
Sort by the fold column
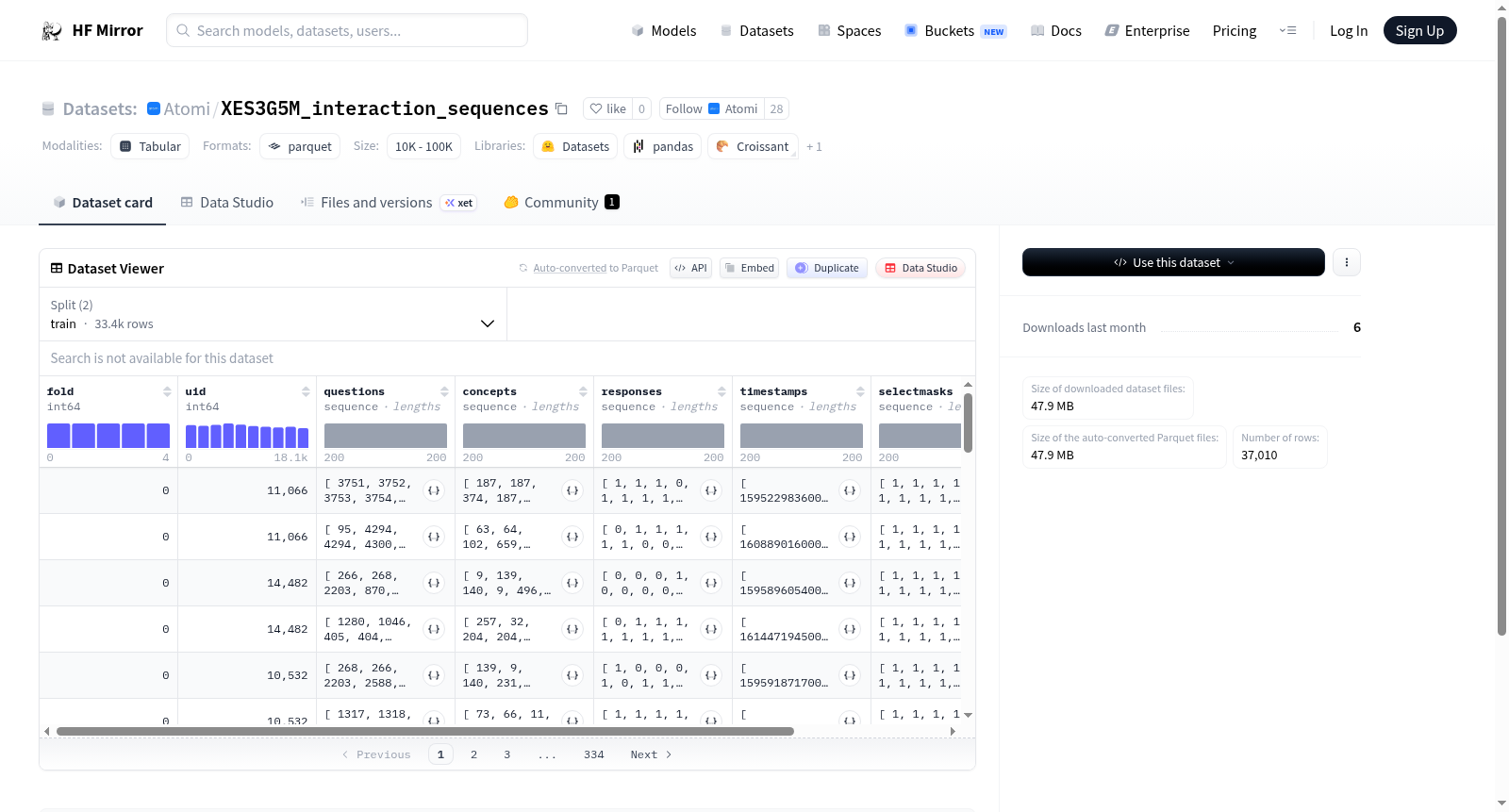pyautogui.click(x=167, y=391)
